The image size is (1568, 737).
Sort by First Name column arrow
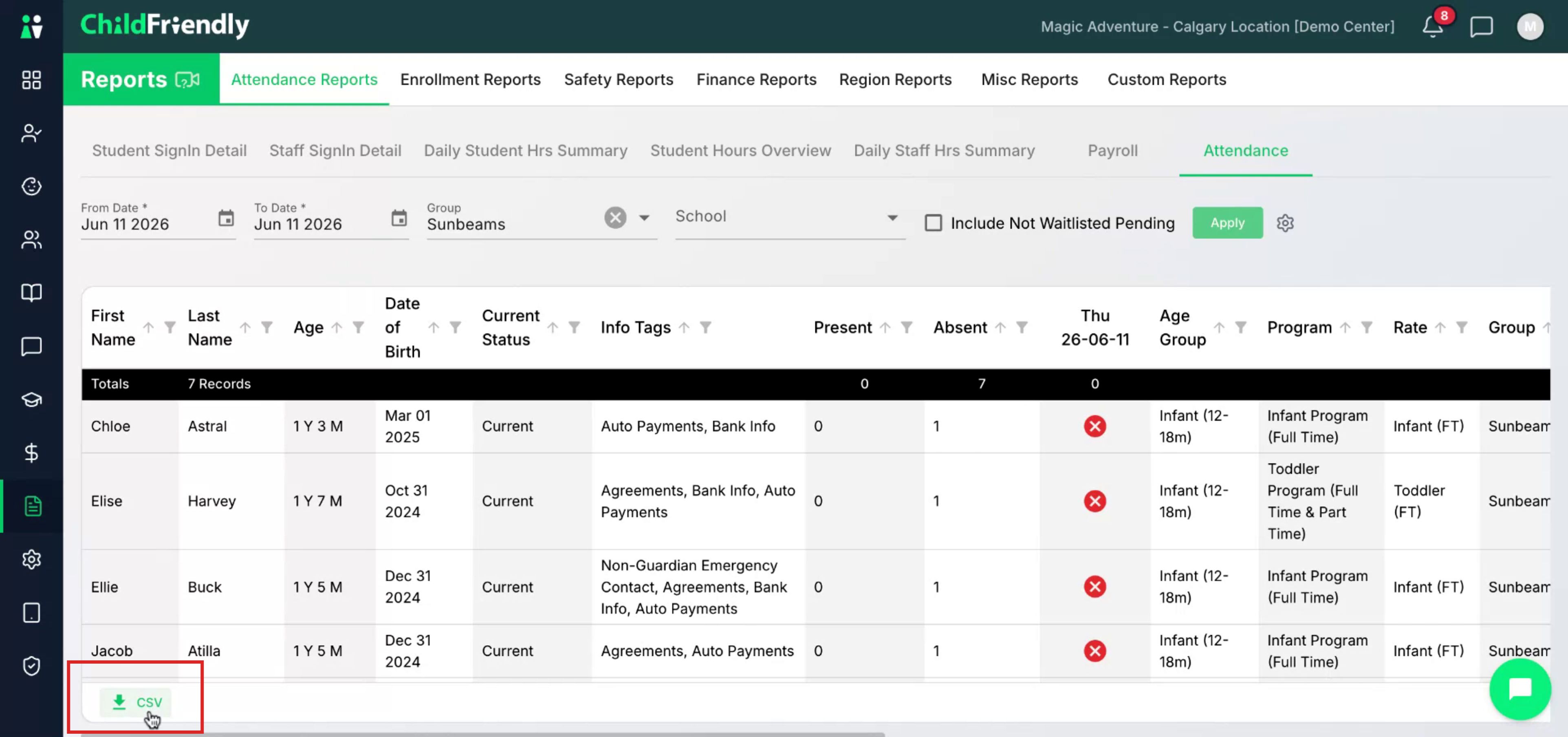click(148, 328)
